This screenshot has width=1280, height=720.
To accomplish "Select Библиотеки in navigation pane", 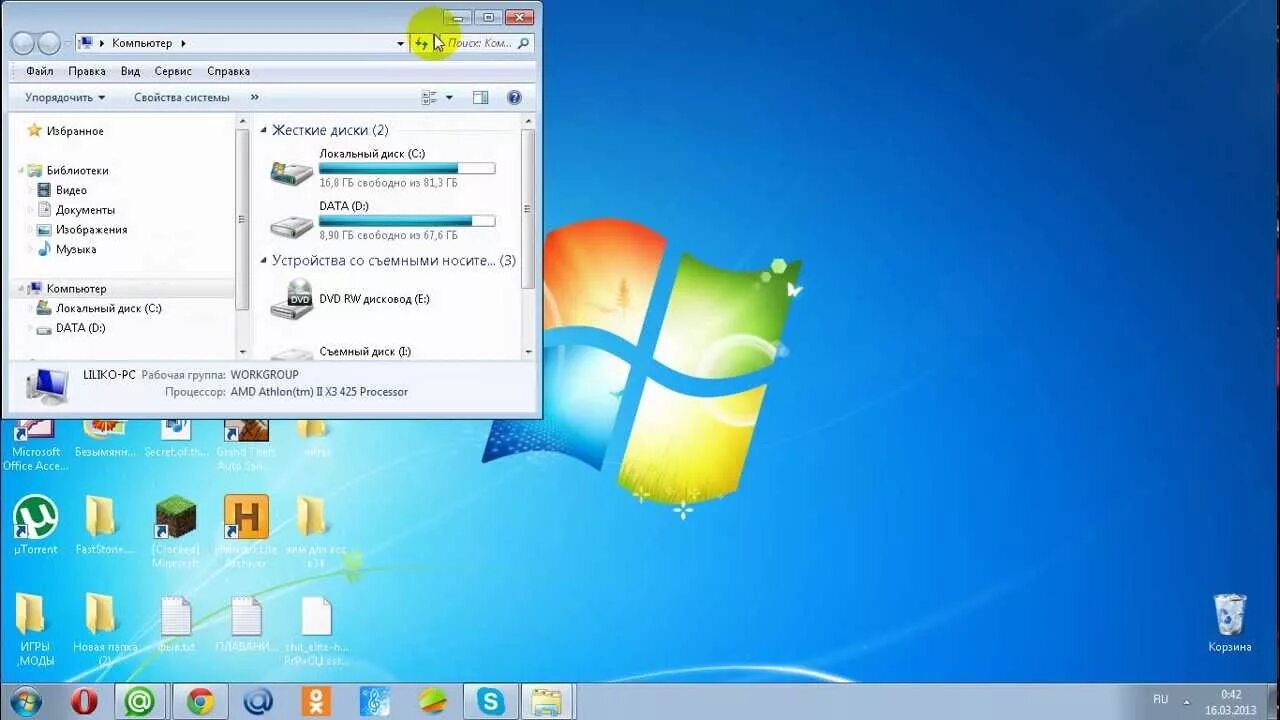I will 77,170.
